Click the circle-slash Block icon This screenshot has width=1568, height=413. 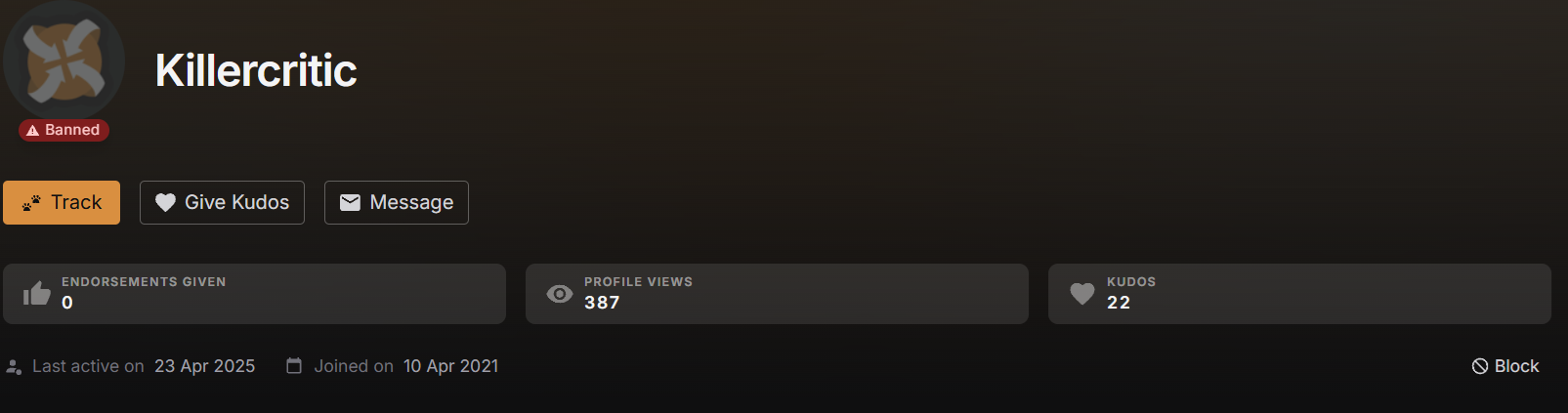pos(1480,366)
